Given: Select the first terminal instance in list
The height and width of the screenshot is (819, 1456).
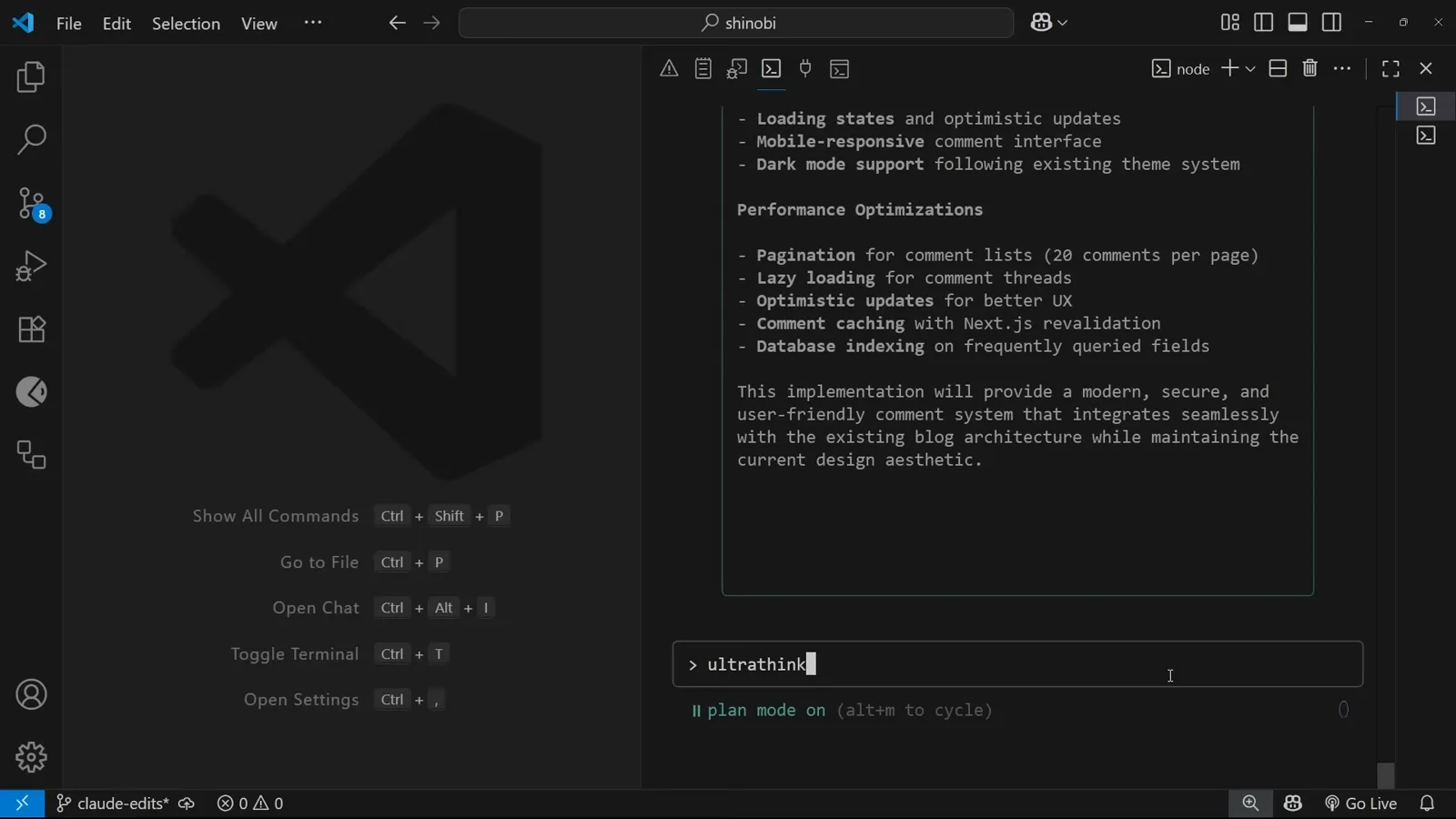Looking at the screenshot, I should coord(1426,106).
